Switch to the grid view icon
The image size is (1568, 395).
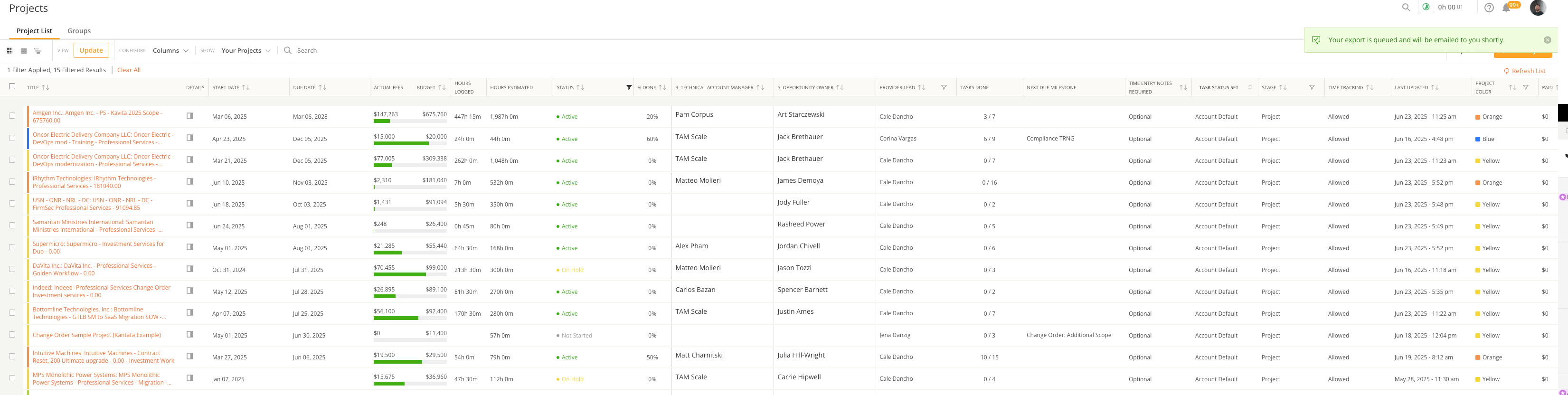[24, 50]
